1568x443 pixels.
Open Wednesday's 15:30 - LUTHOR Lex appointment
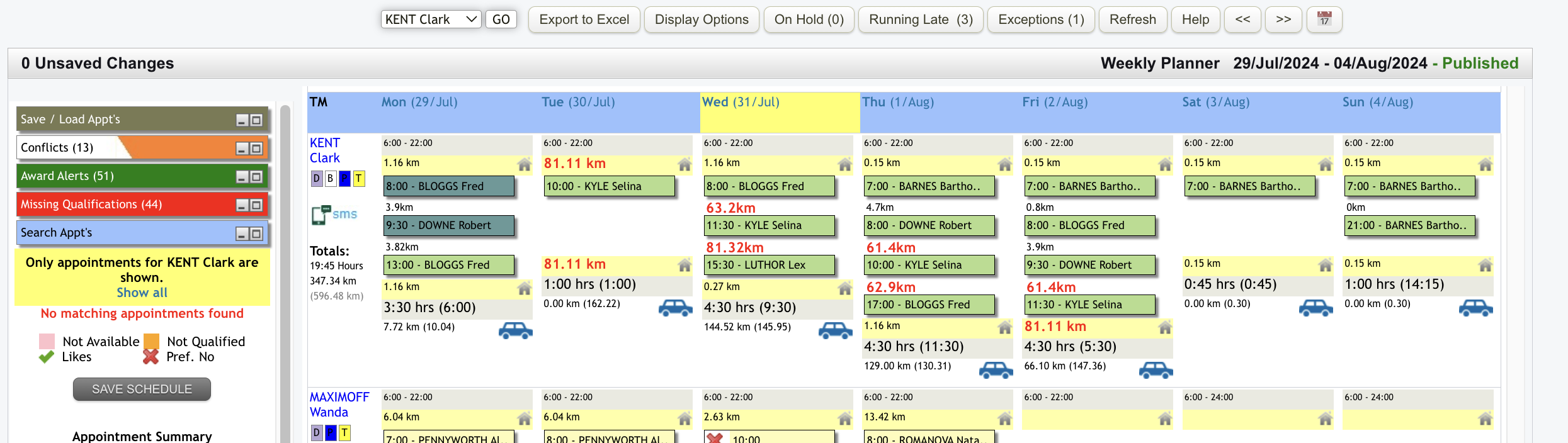pyautogui.click(x=770, y=265)
